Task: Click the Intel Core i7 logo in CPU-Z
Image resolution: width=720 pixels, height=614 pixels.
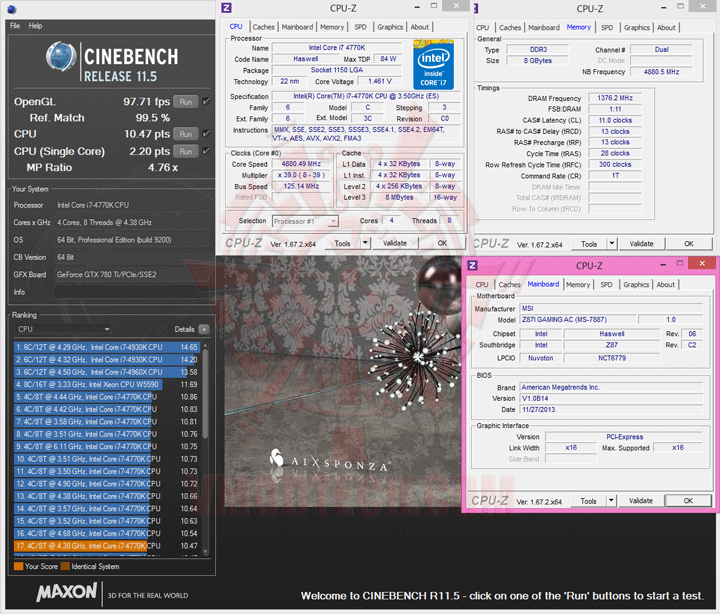Action: 433,65
